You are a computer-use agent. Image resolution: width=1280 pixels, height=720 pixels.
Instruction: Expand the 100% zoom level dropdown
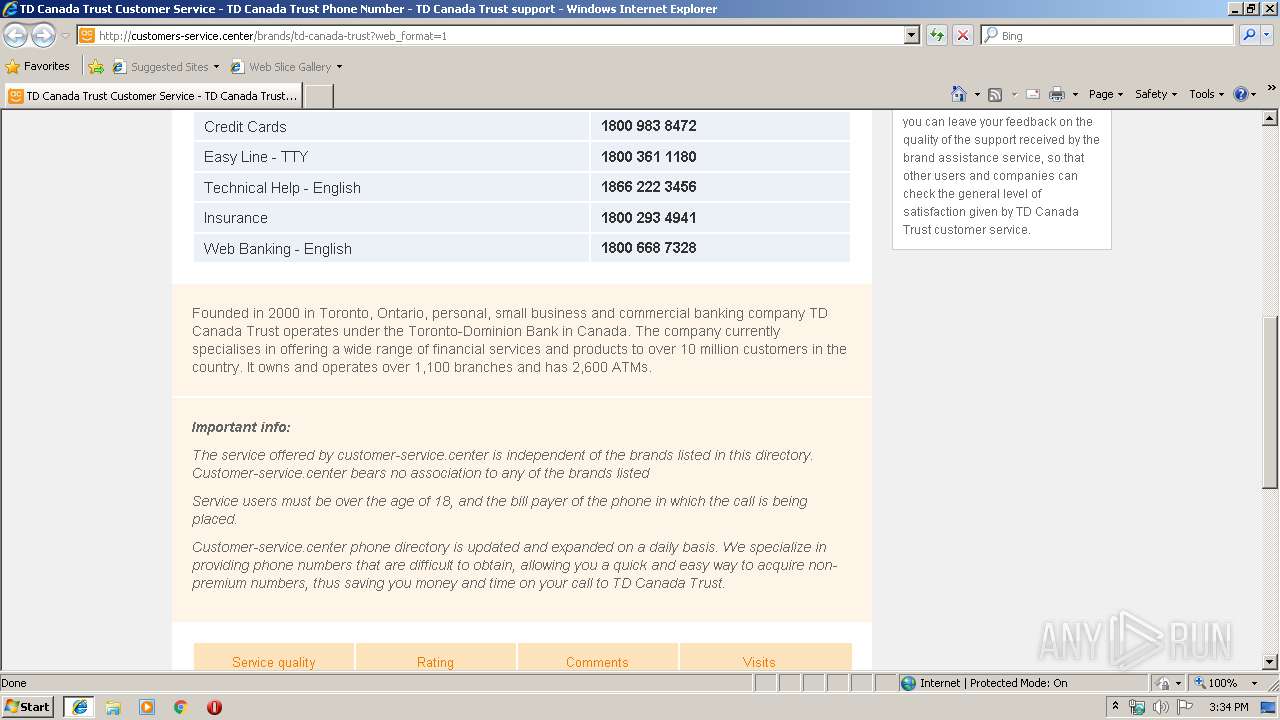1254,683
